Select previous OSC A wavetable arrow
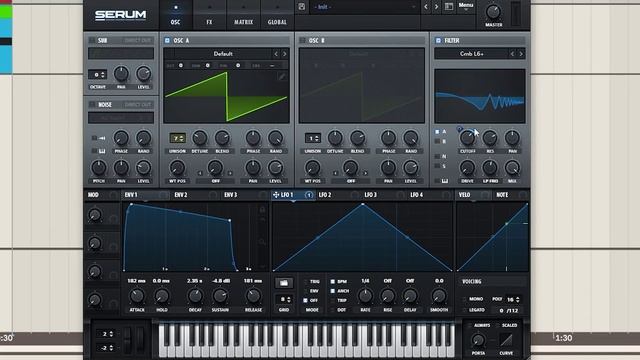 (276, 54)
